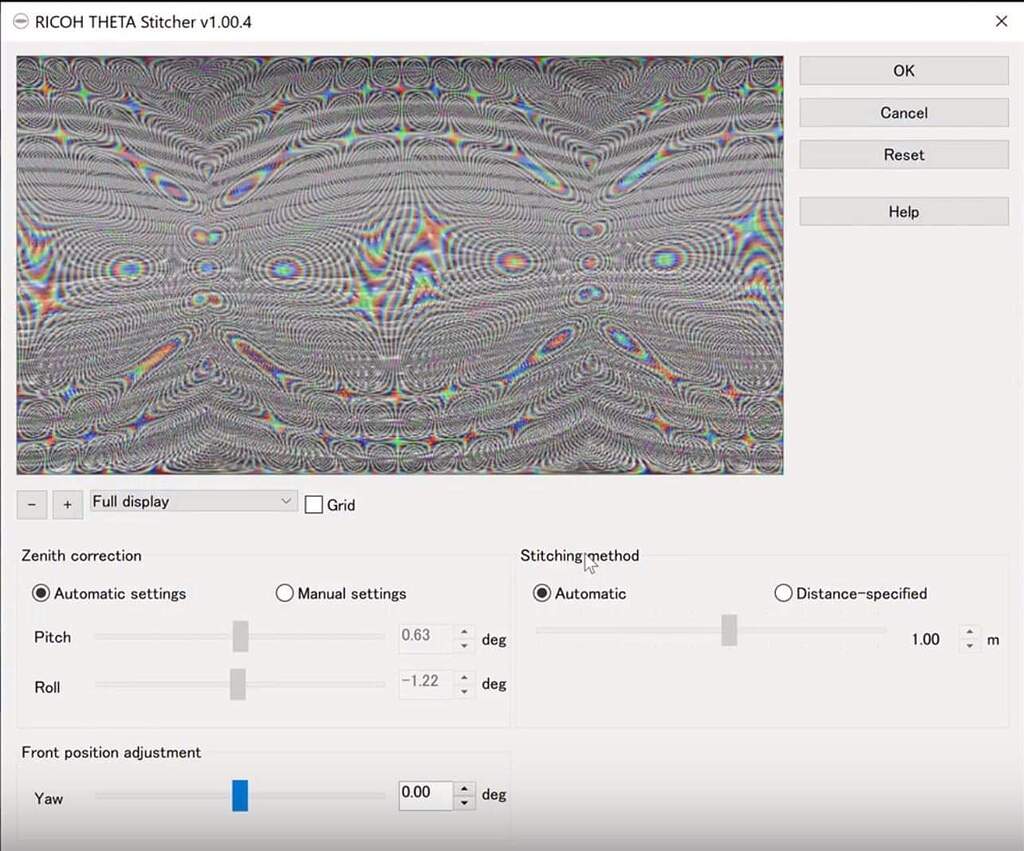Viewport: 1024px width, 851px height.
Task: Open Help for the stitcher
Action: [x=903, y=212]
